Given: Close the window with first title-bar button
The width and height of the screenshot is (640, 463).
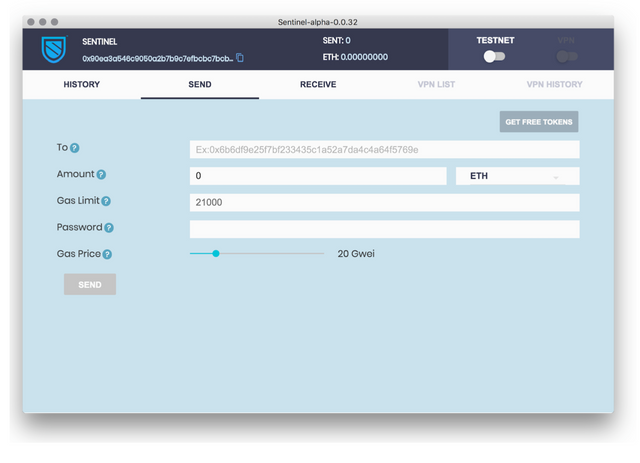Looking at the screenshot, I should [31, 22].
